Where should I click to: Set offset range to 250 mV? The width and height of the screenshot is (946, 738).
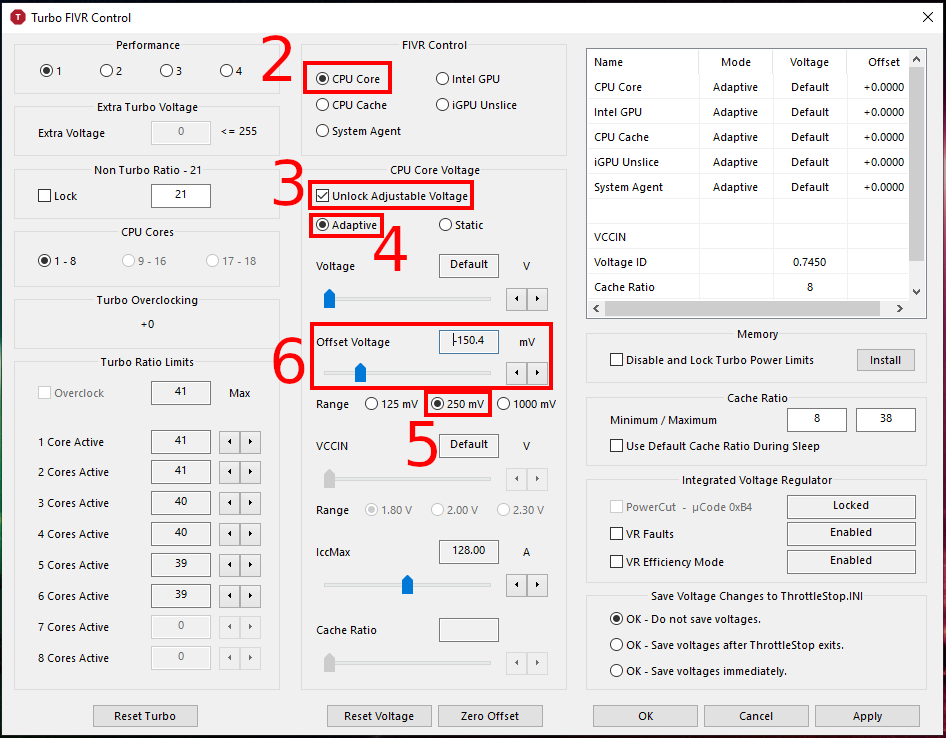pos(458,404)
